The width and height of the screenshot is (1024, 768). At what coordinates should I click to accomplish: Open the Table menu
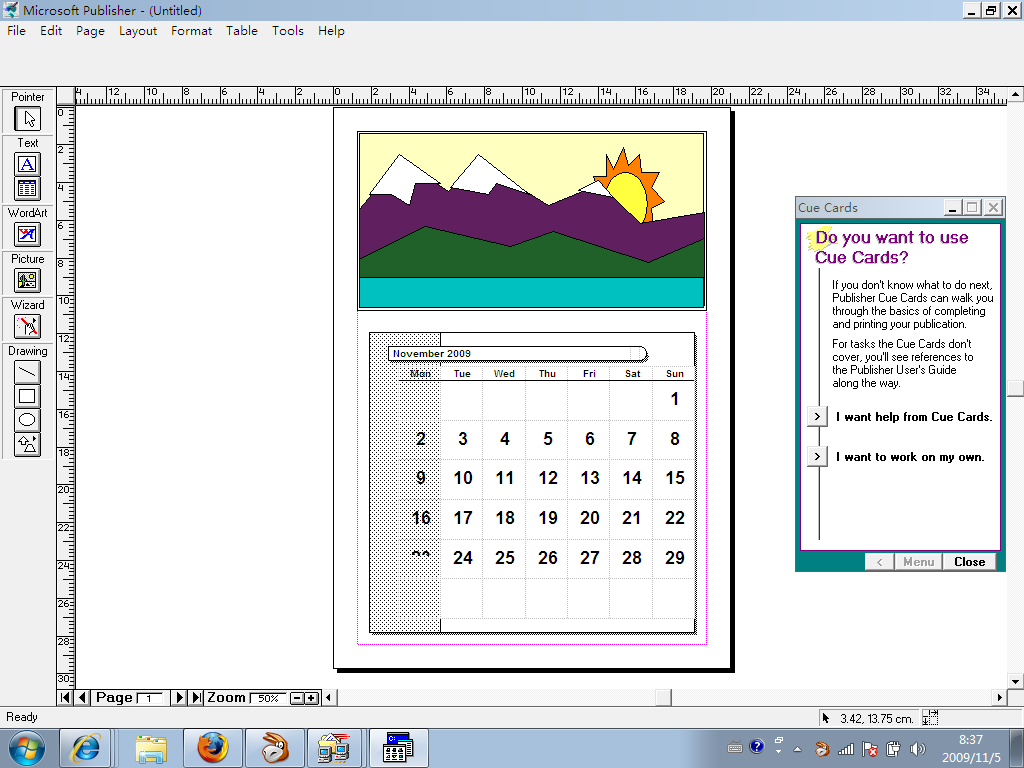click(x=241, y=31)
